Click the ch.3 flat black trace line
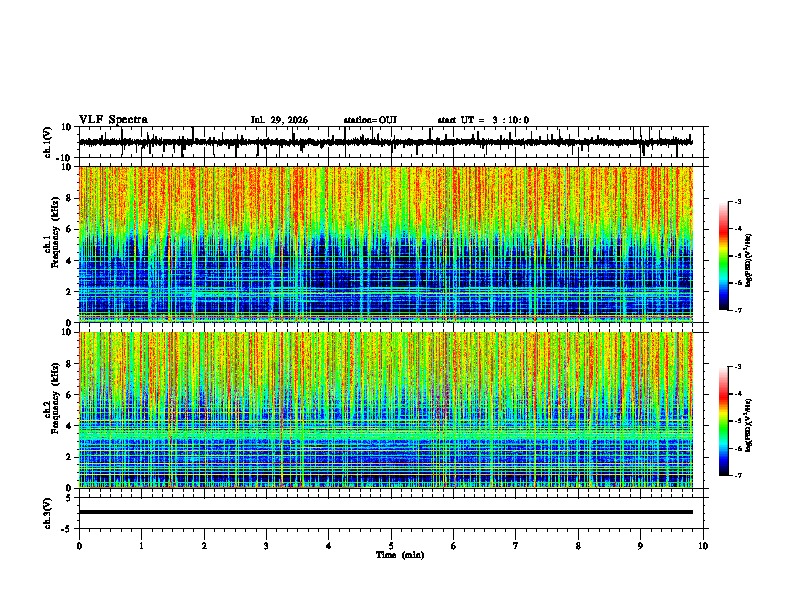 386,512
